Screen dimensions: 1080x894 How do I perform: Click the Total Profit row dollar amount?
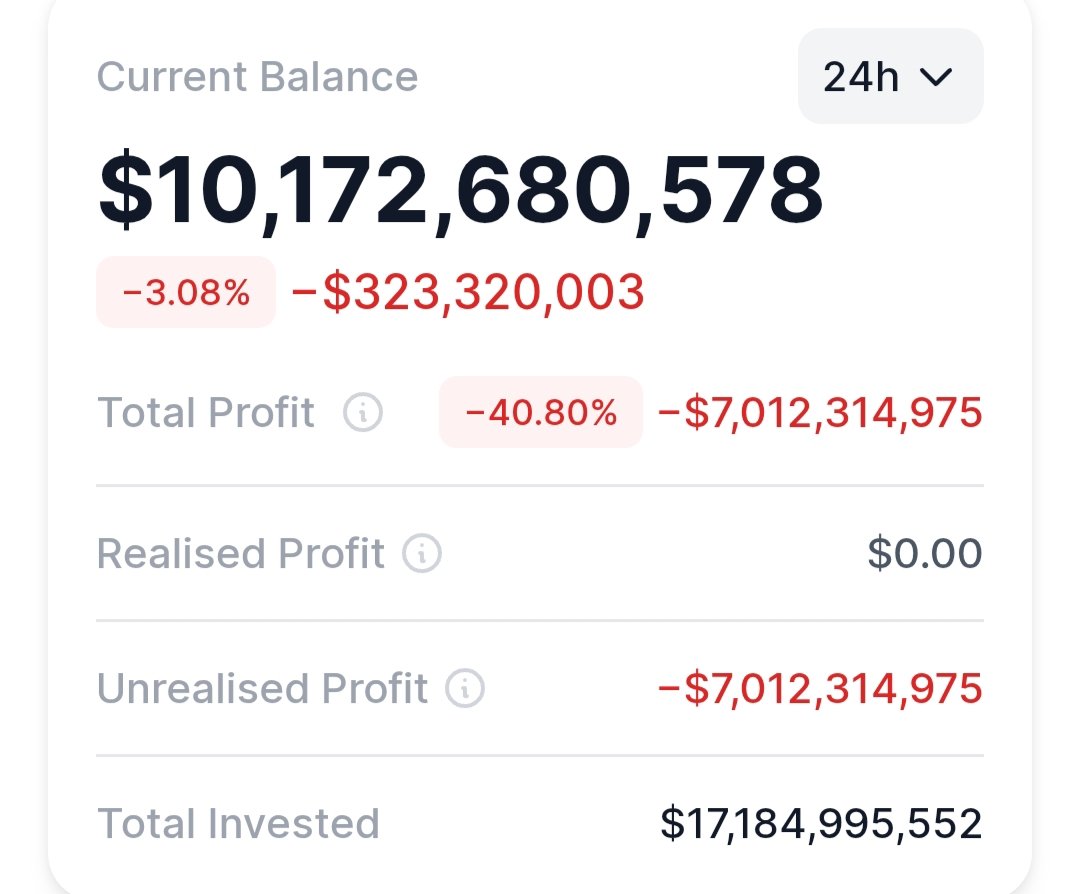coord(820,412)
